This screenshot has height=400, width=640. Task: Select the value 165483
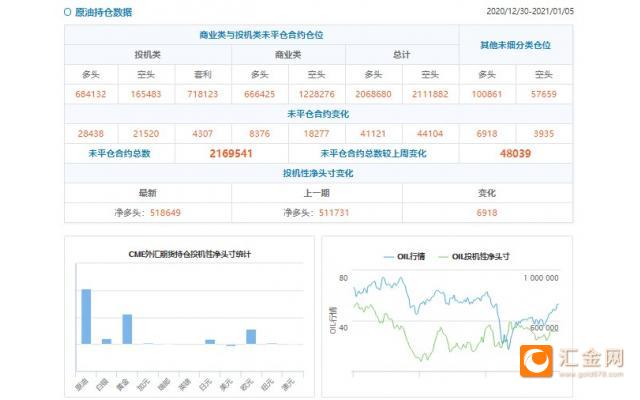click(146, 94)
